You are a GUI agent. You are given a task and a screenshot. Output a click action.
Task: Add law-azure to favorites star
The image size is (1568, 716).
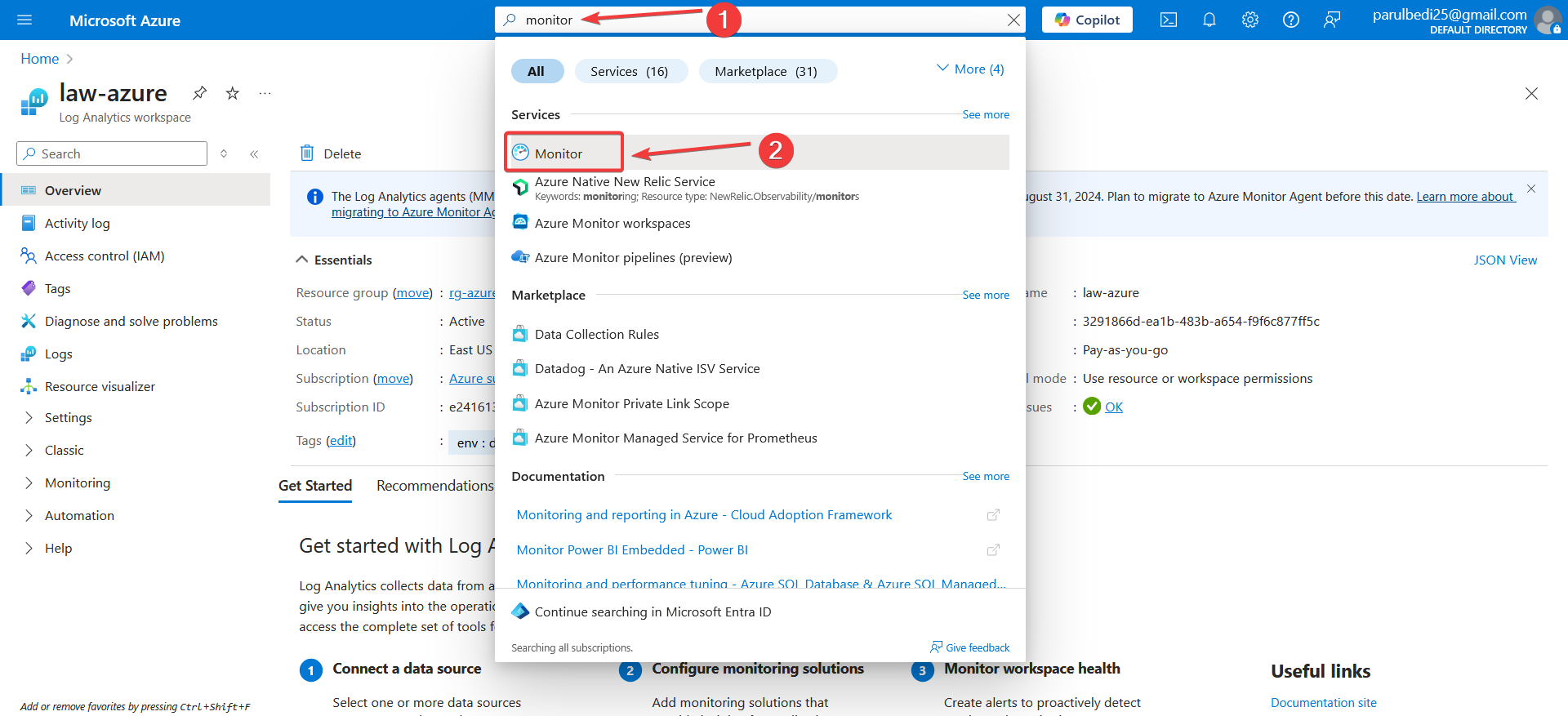click(x=233, y=93)
